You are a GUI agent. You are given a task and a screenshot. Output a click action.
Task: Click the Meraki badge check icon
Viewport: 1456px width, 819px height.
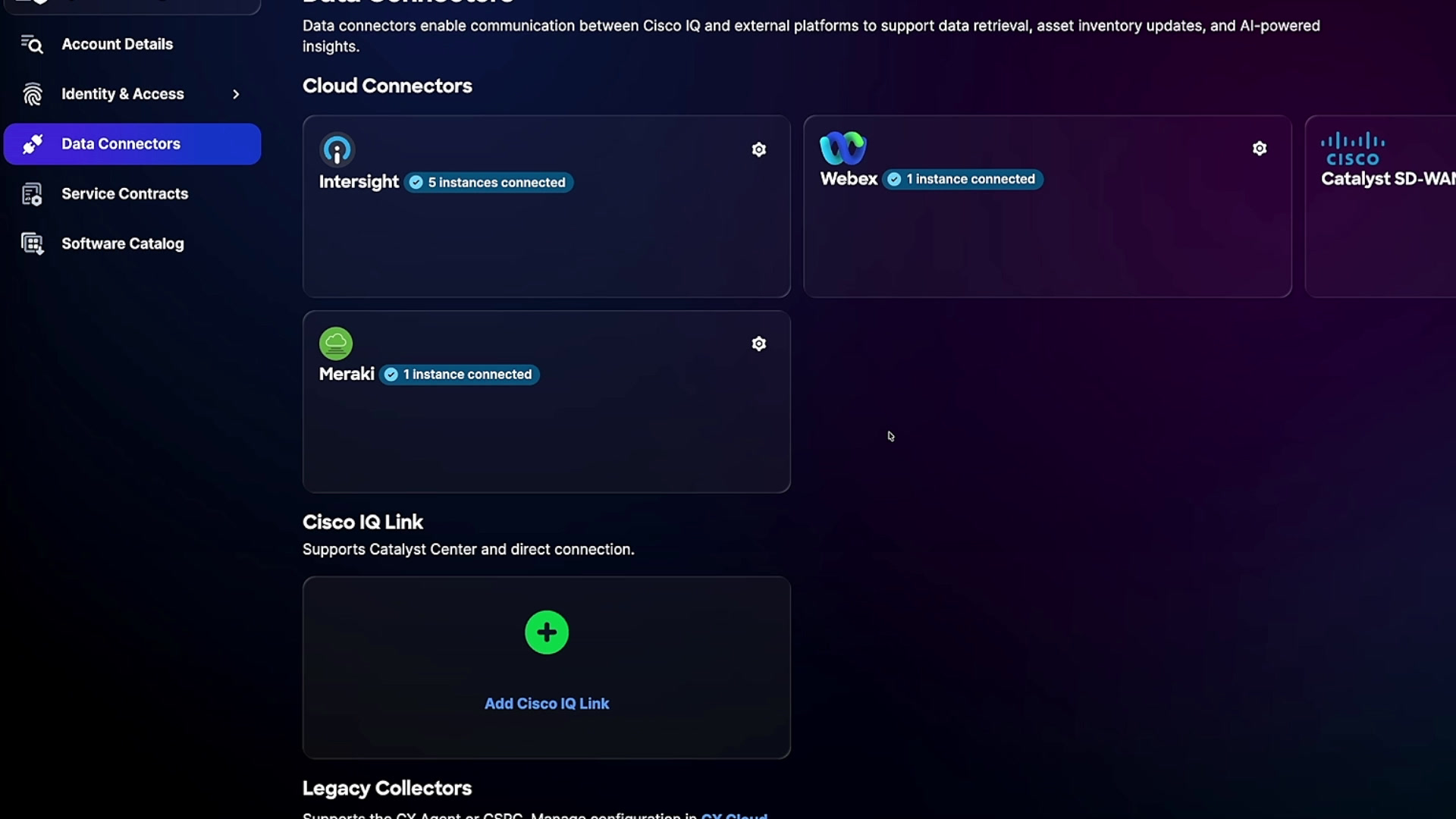pyautogui.click(x=391, y=375)
